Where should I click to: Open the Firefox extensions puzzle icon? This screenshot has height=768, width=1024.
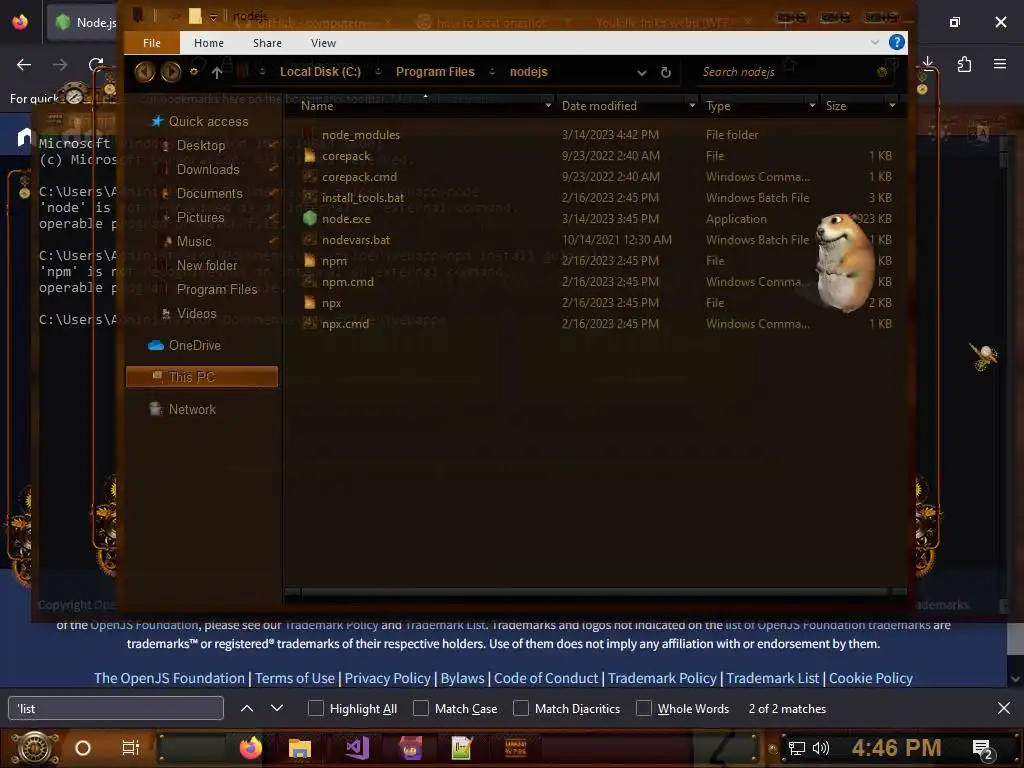(964, 64)
